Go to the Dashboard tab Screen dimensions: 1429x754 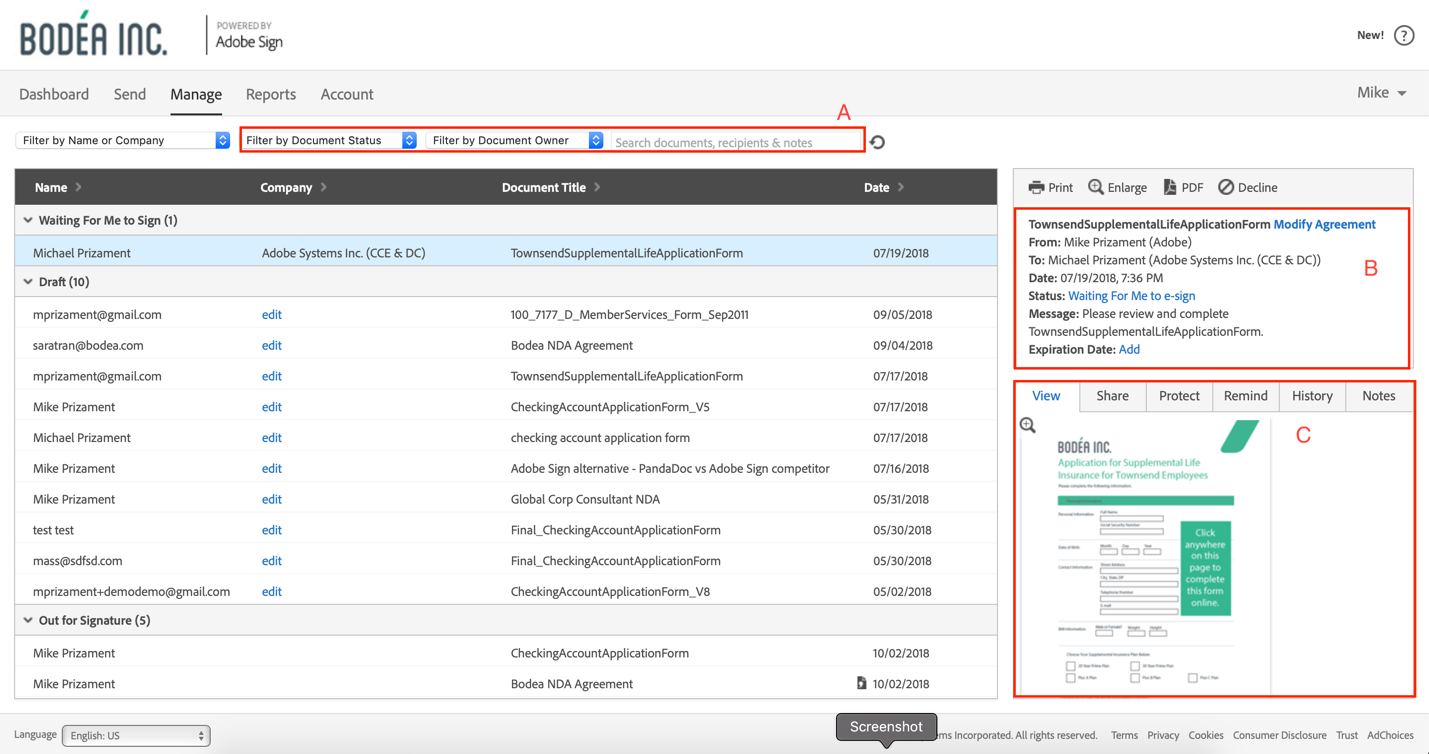[x=54, y=94]
